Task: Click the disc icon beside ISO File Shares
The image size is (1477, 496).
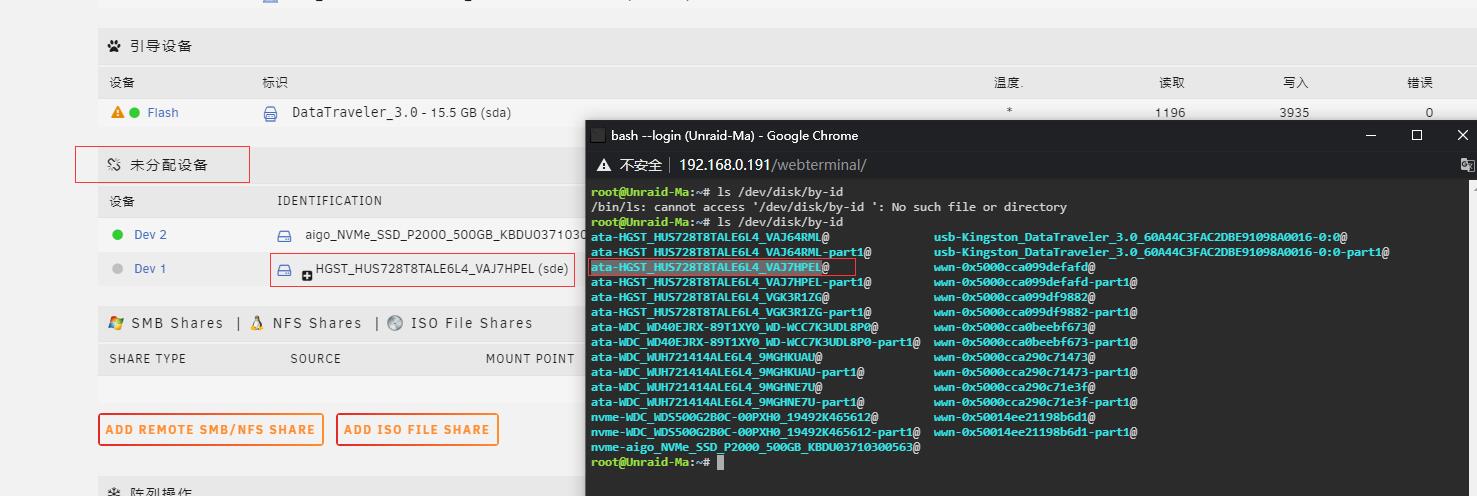Action: (395, 323)
